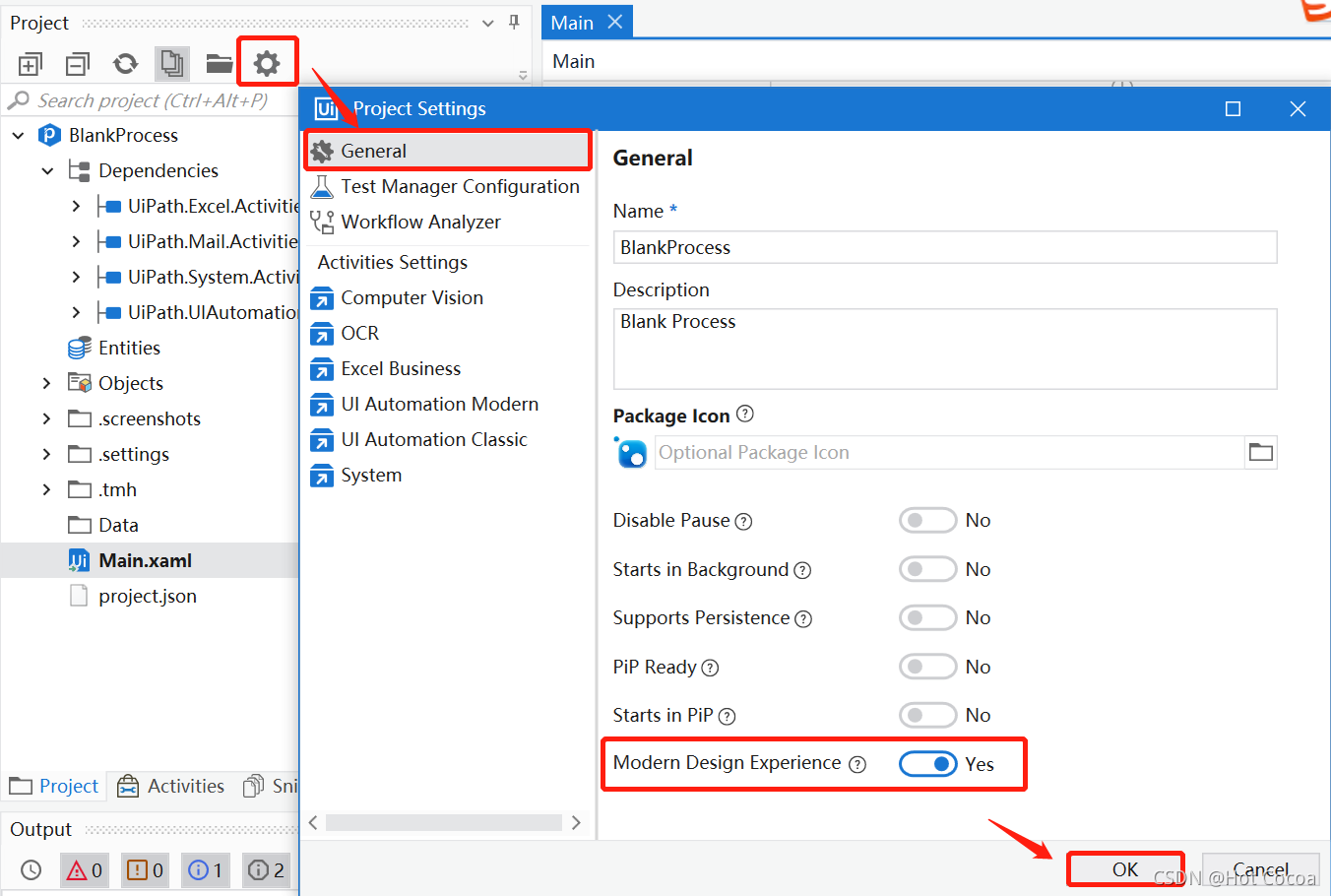
Task: Click the Search project field
Action: point(148,100)
